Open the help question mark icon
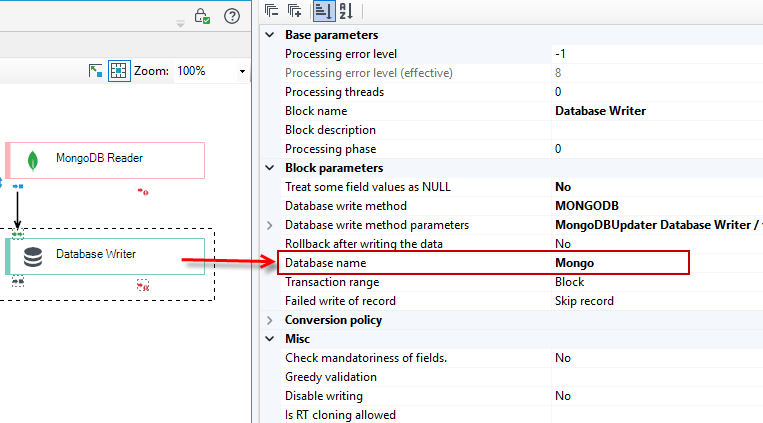763x423 pixels. click(232, 16)
